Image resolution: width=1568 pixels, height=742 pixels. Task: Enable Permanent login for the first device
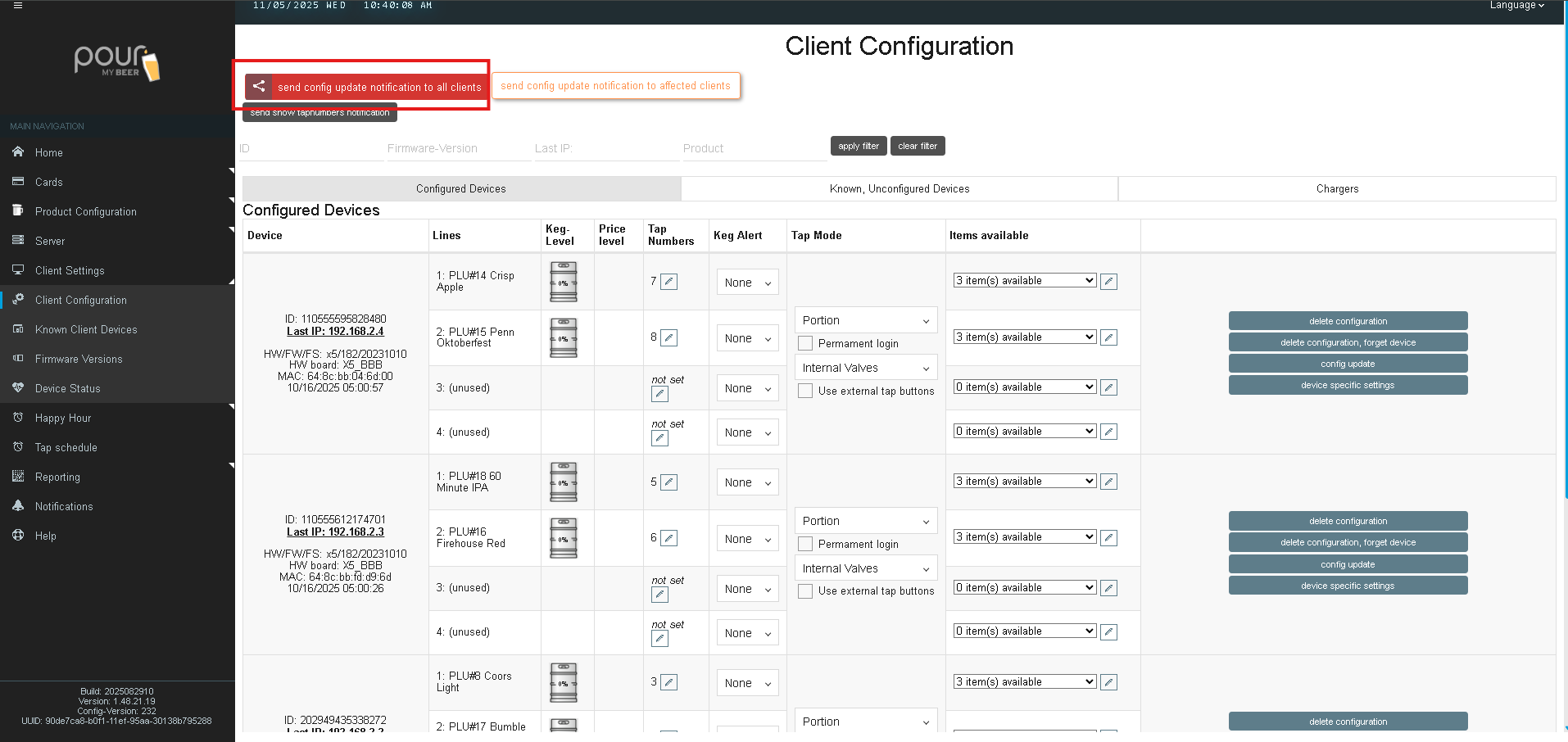(806, 344)
